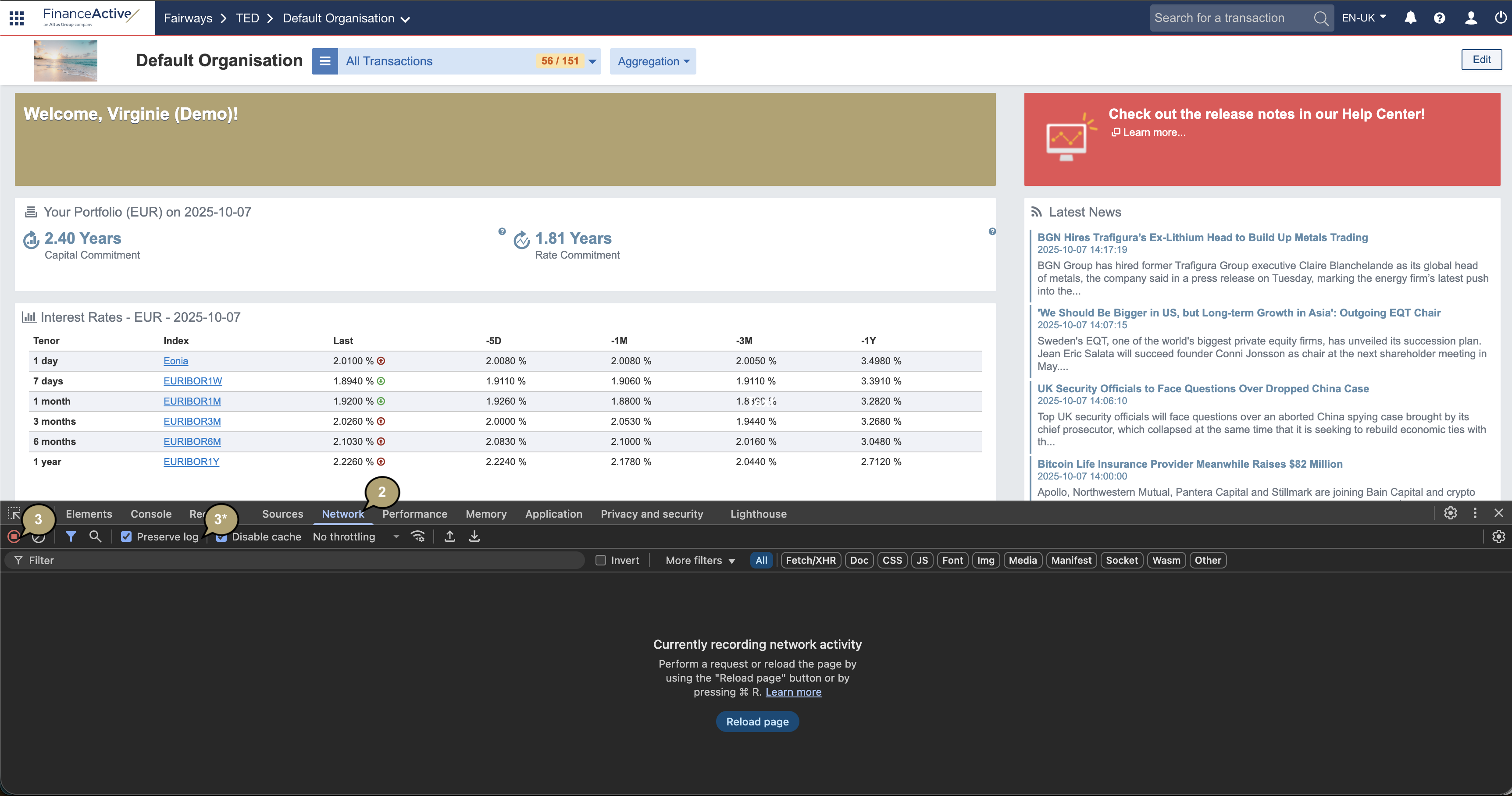The height and width of the screenshot is (796, 1512).
Task: Open the EURIBOR3M index link
Action: (x=192, y=421)
